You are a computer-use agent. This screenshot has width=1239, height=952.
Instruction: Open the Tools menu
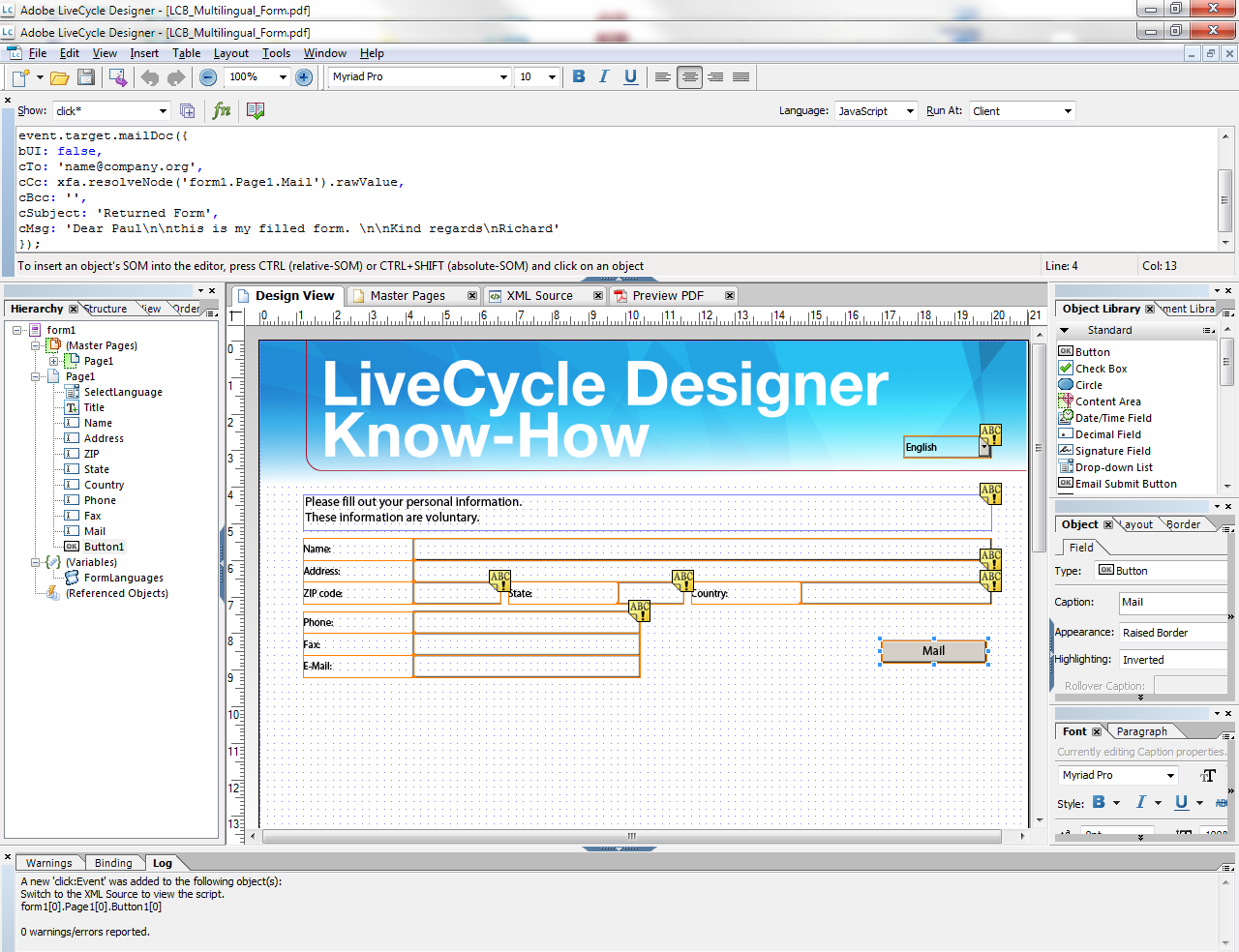(x=276, y=53)
